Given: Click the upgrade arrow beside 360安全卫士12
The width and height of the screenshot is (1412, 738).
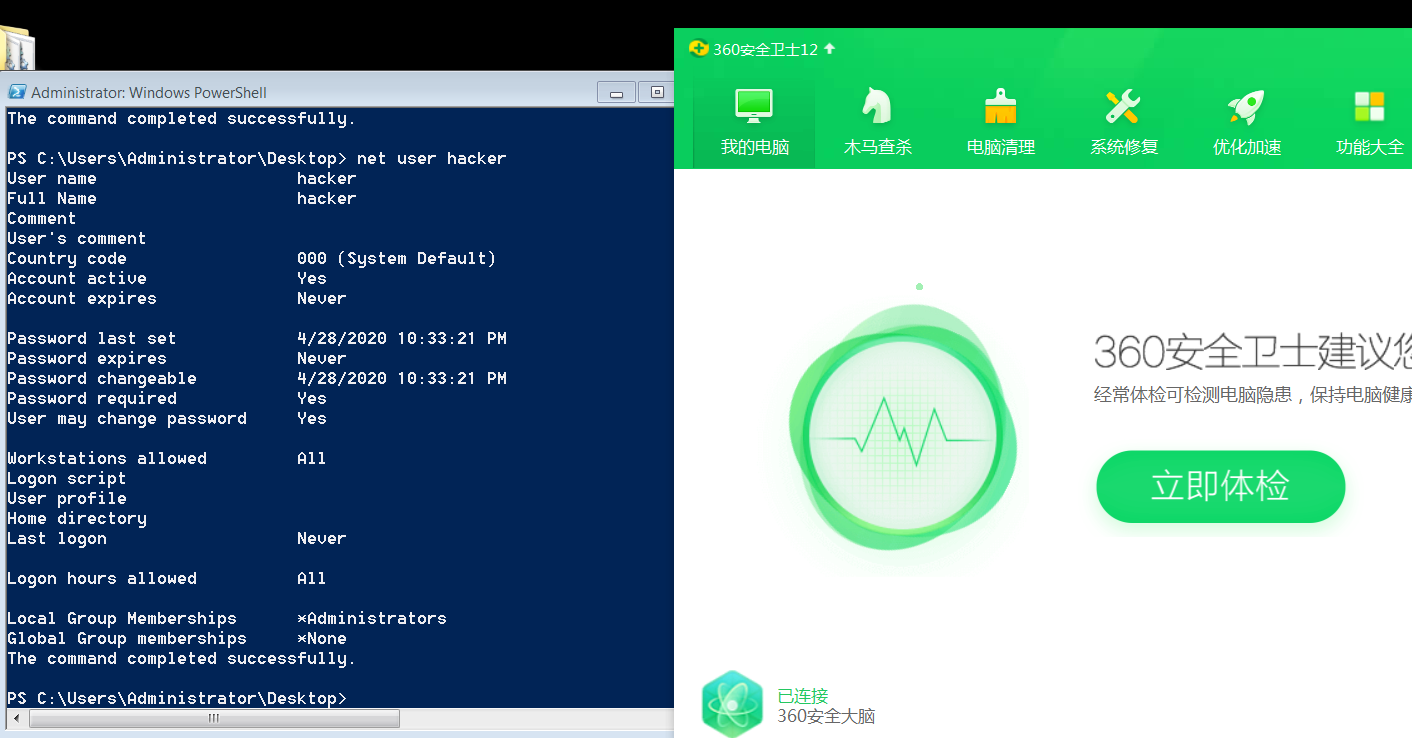Looking at the screenshot, I should click(x=829, y=49).
